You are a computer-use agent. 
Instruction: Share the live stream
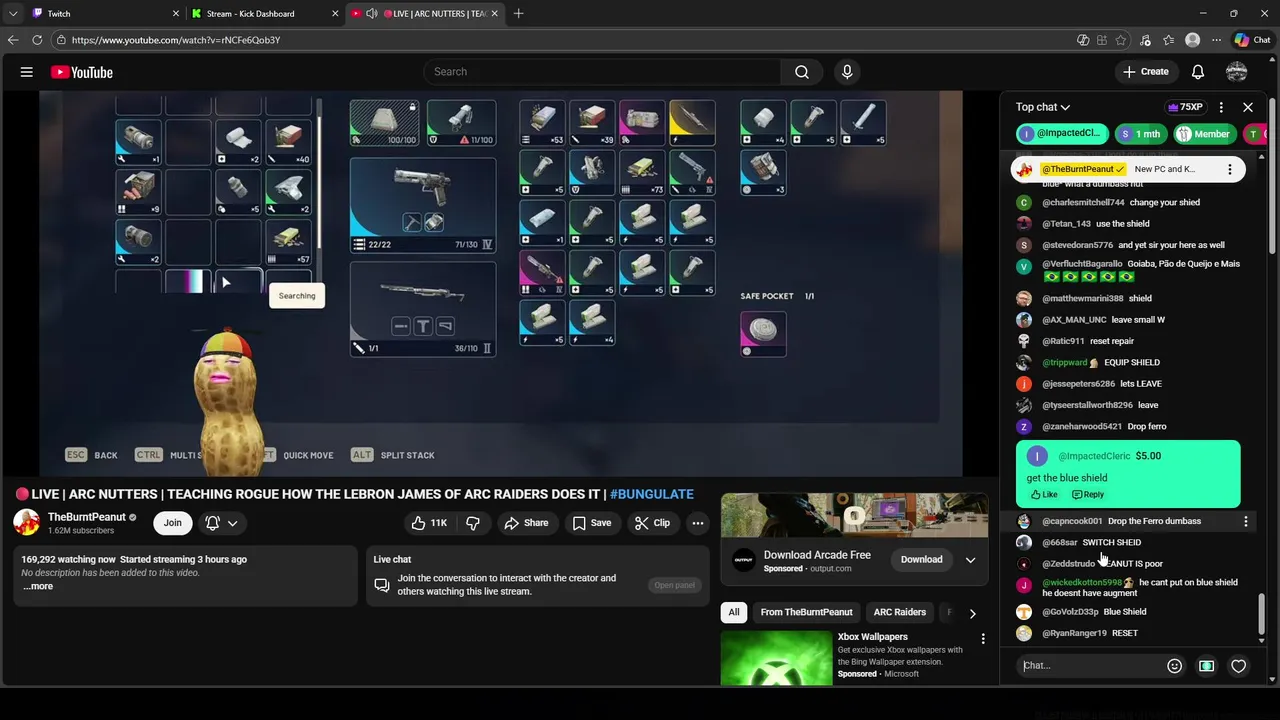[x=526, y=523]
